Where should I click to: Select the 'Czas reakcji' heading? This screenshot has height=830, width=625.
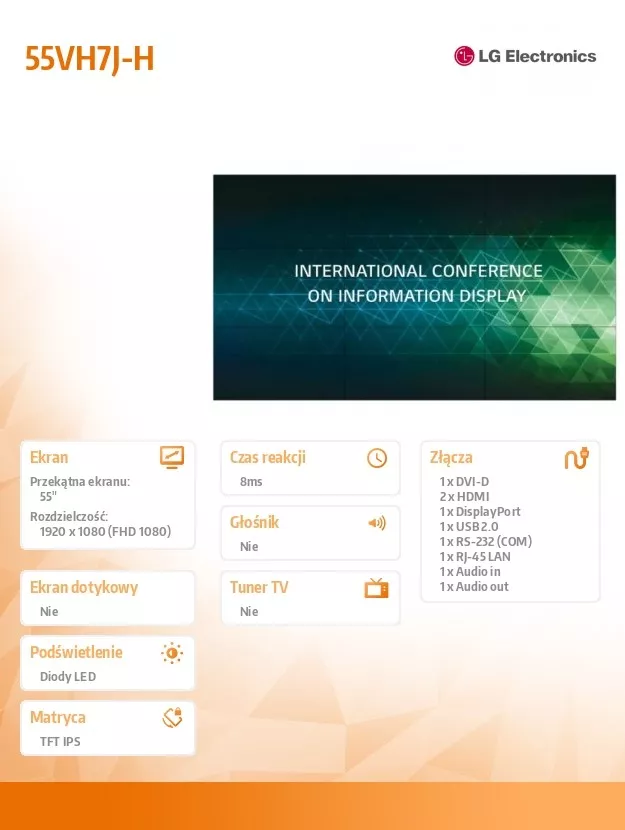[x=268, y=457]
